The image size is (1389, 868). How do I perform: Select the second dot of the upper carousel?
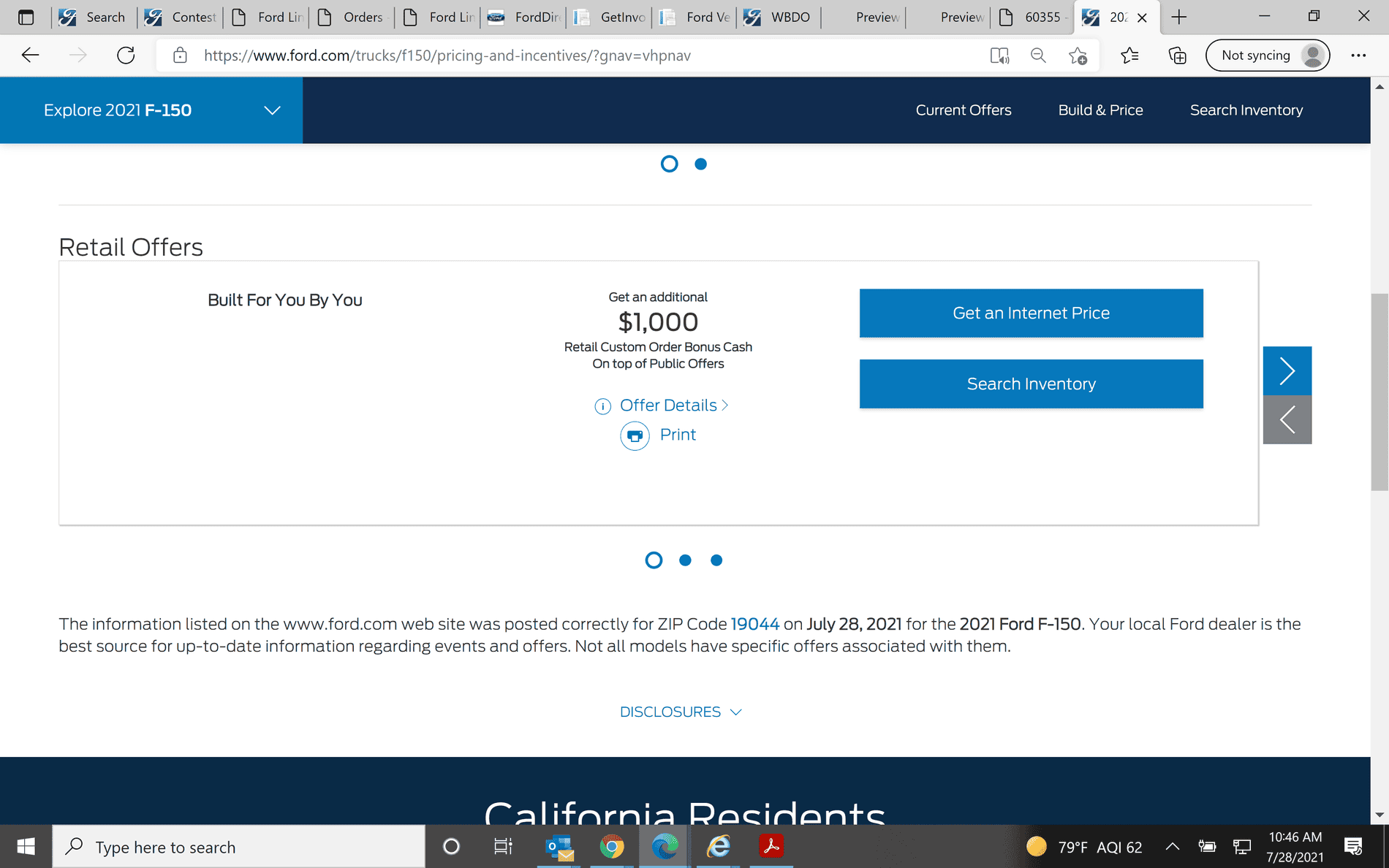pyautogui.click(x=700, y=164)
